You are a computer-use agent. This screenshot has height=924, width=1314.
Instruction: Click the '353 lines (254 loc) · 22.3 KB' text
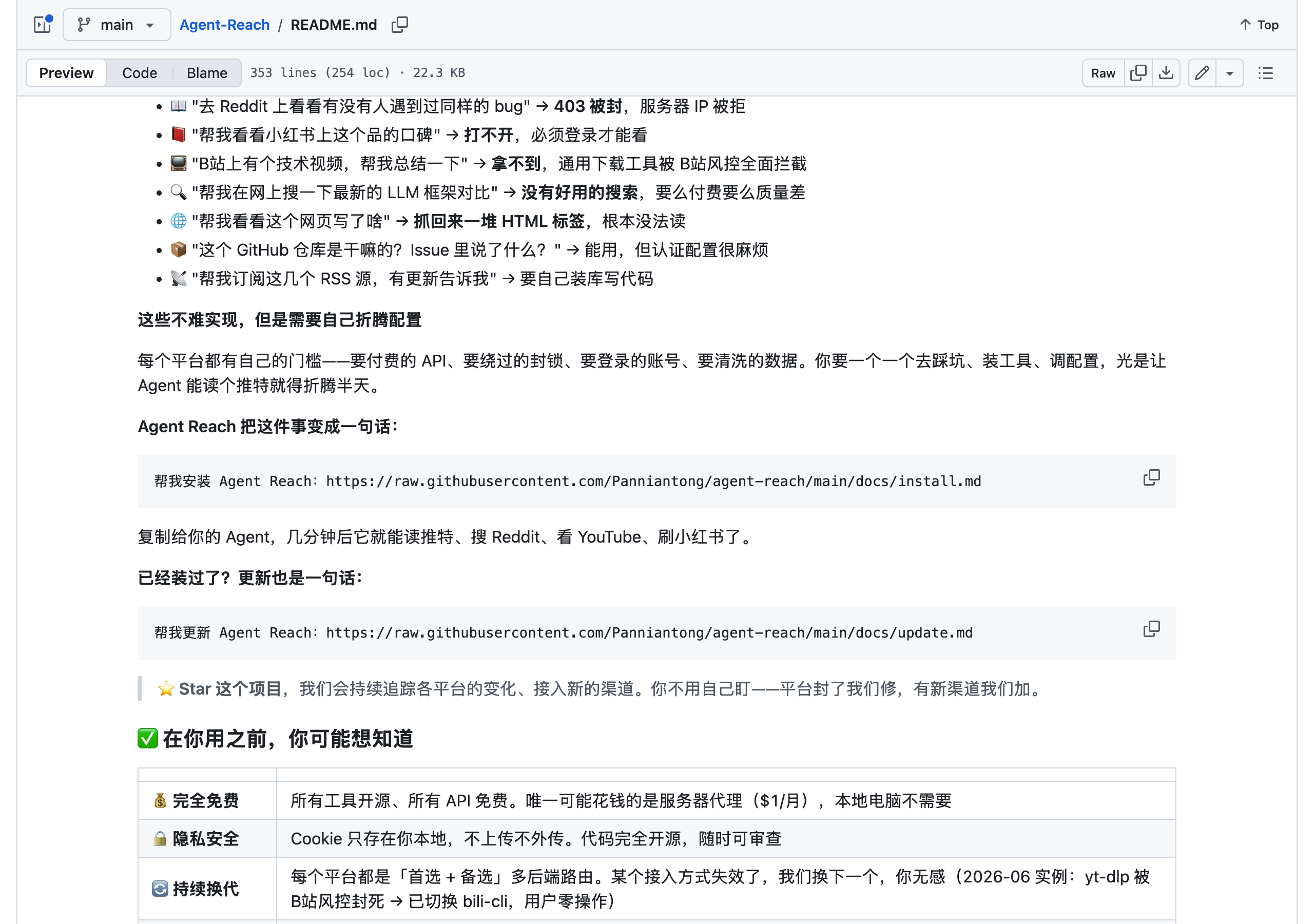pyautogui.click(x=358, y=73)
